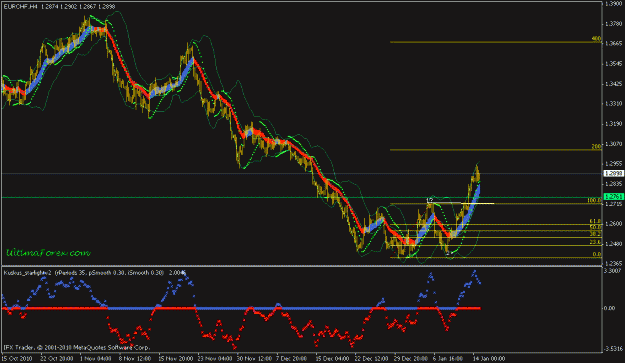Select the Fibonacci 38.2 level label

coord(595,234)
